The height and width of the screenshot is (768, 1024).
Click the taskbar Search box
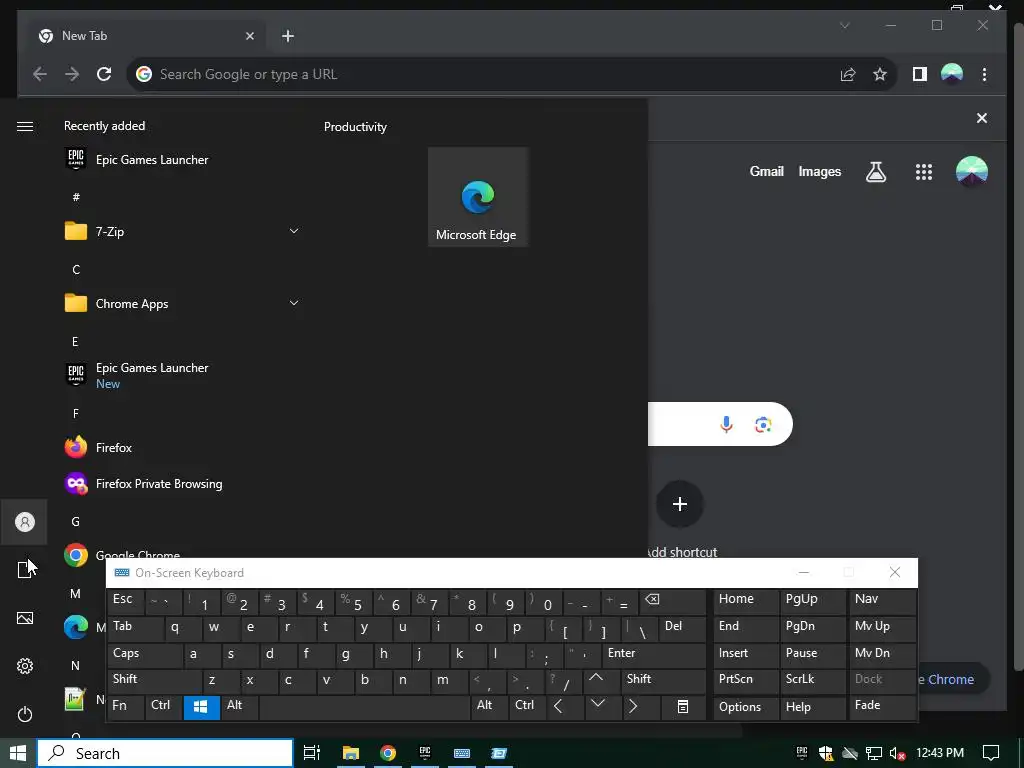165,753
